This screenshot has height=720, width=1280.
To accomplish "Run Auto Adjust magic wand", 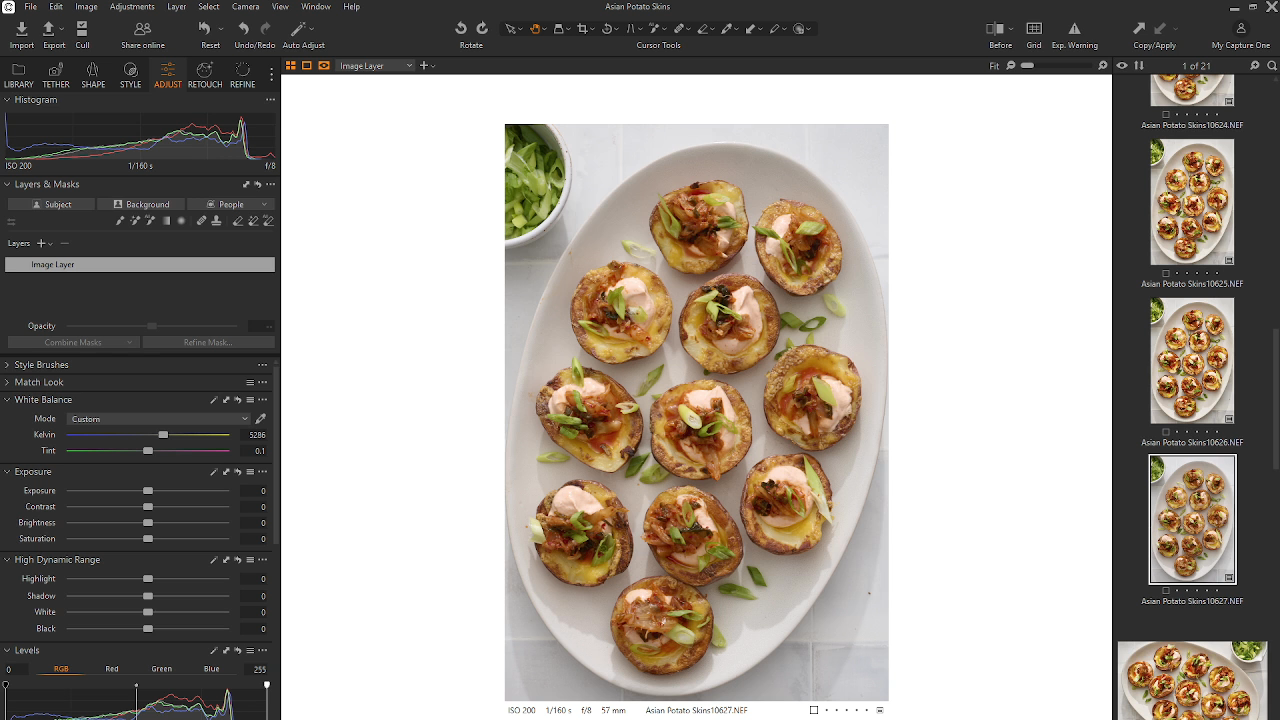I will [299, 29].
